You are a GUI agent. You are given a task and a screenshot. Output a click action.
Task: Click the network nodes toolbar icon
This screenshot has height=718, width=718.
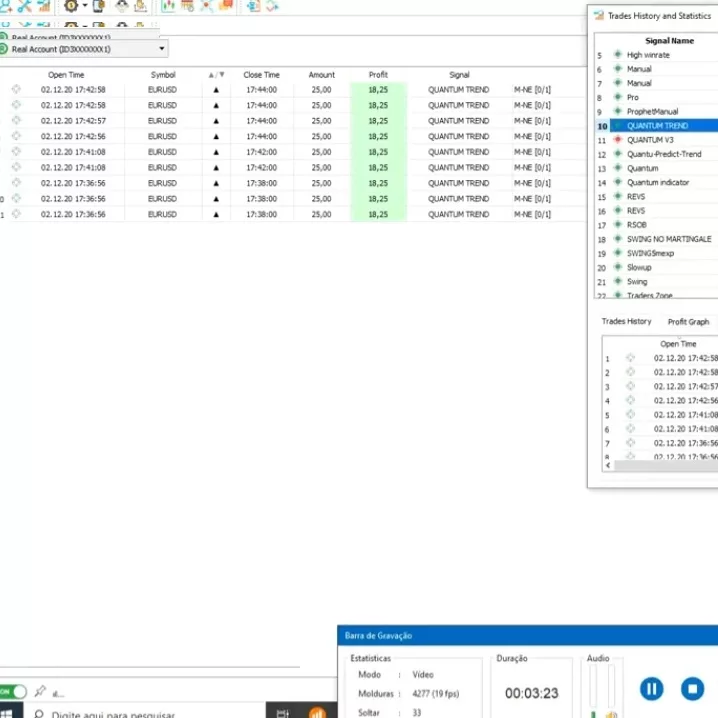coord(207,5)
